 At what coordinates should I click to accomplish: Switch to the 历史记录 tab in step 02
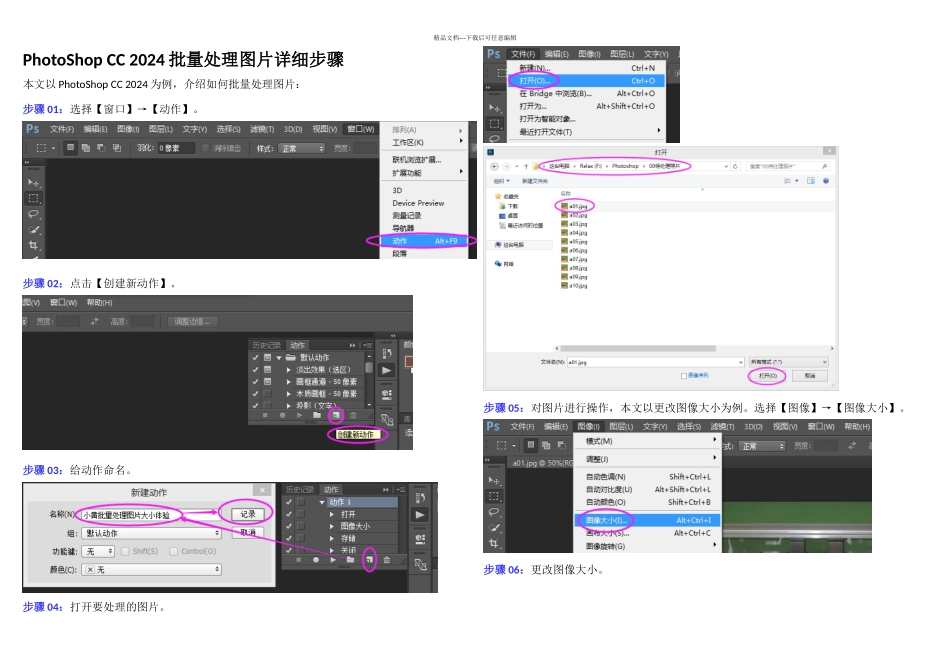coord(267,345)
